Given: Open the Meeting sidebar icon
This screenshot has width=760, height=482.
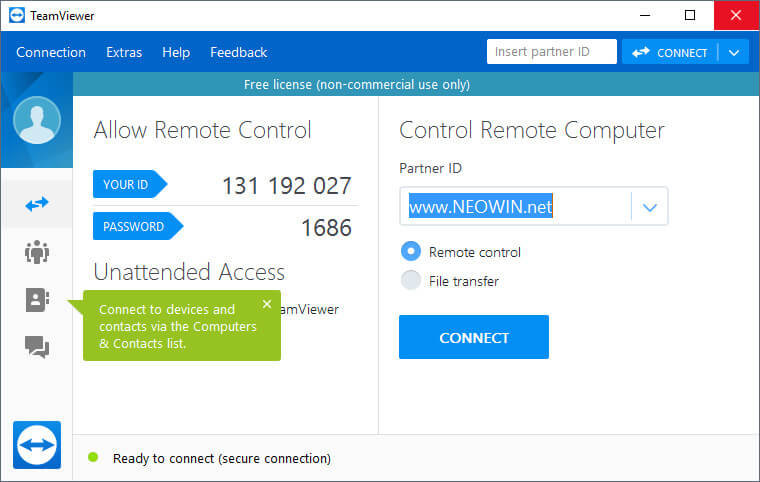Looking at the screenshot, I should tap(37, 252).
